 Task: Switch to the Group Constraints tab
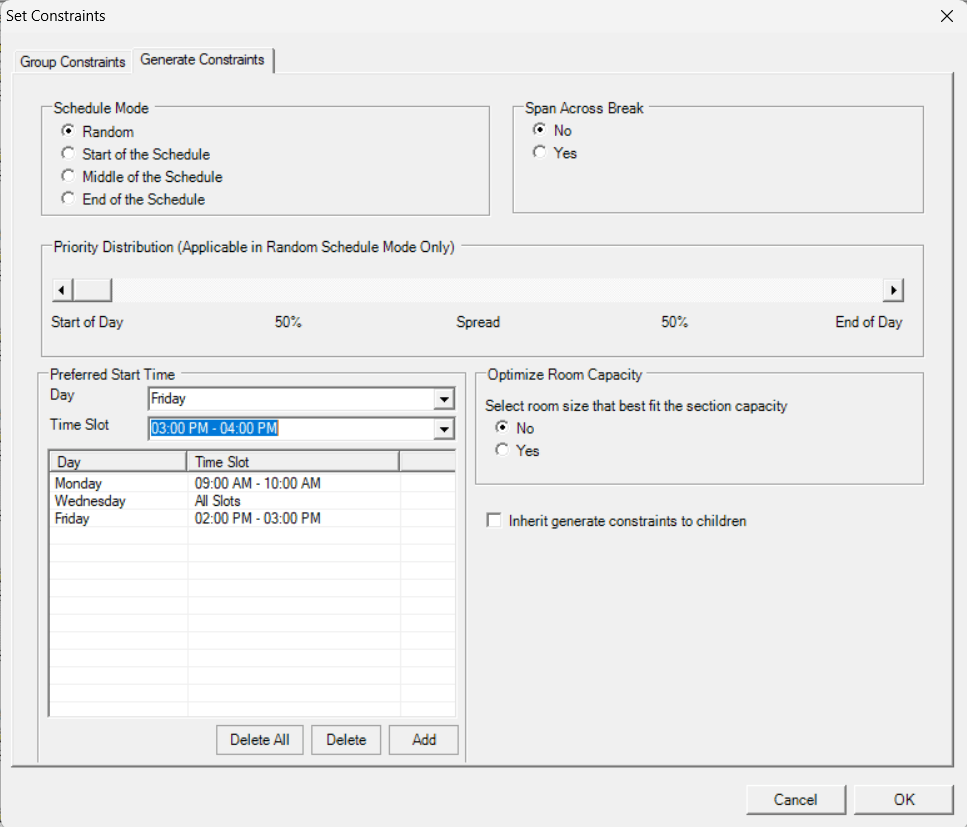tap(73, 62)
